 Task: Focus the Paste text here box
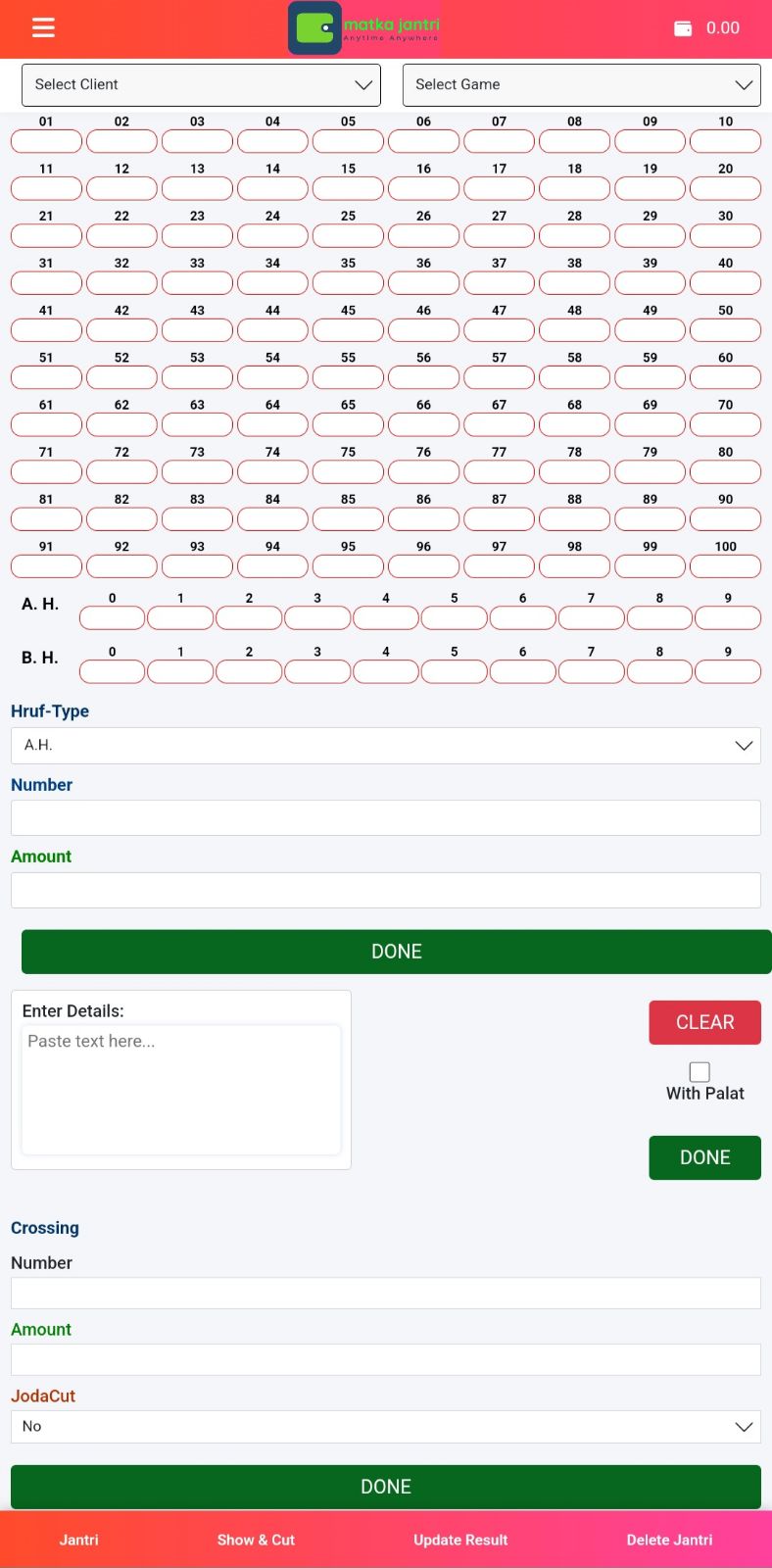[x=181, y=1090]
